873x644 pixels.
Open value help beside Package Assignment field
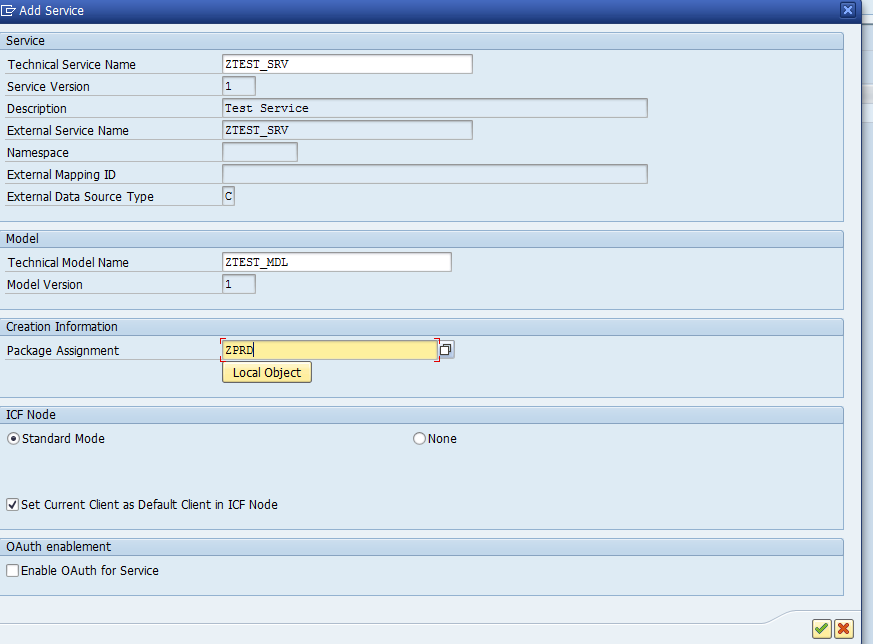point(447,350)
